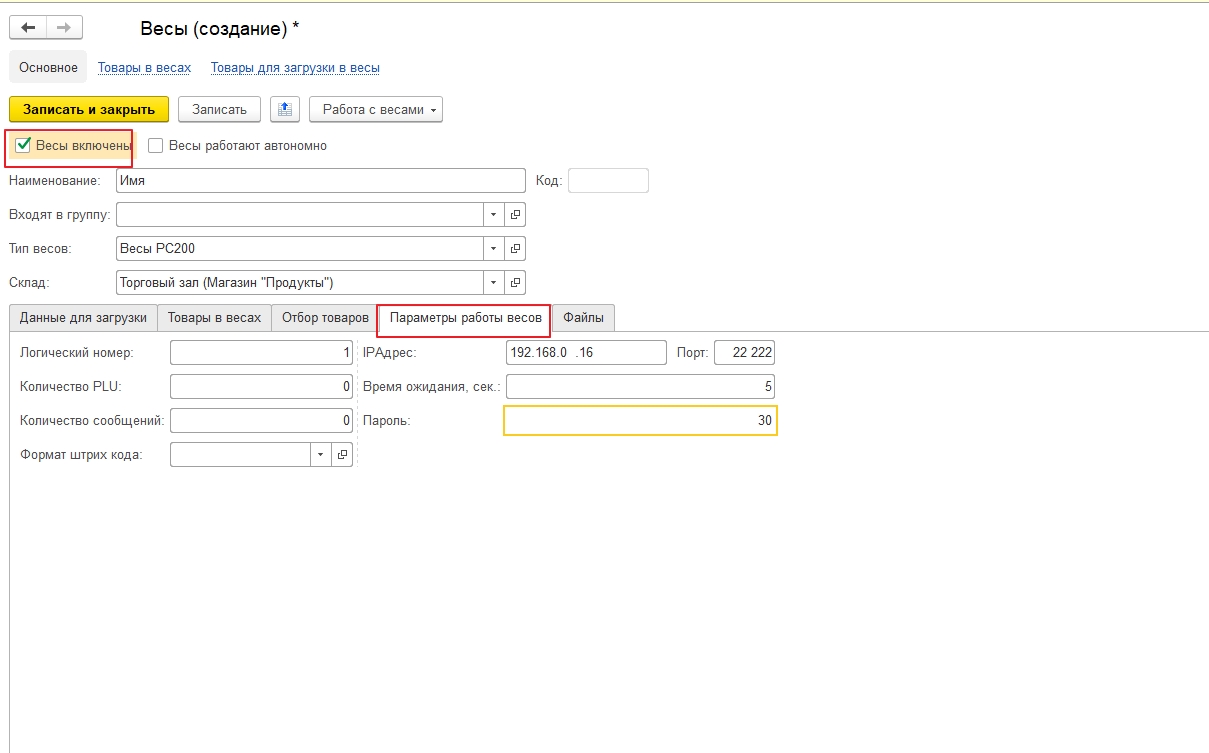Click the open-form icon for Тип весов

[x=515, y=248]
